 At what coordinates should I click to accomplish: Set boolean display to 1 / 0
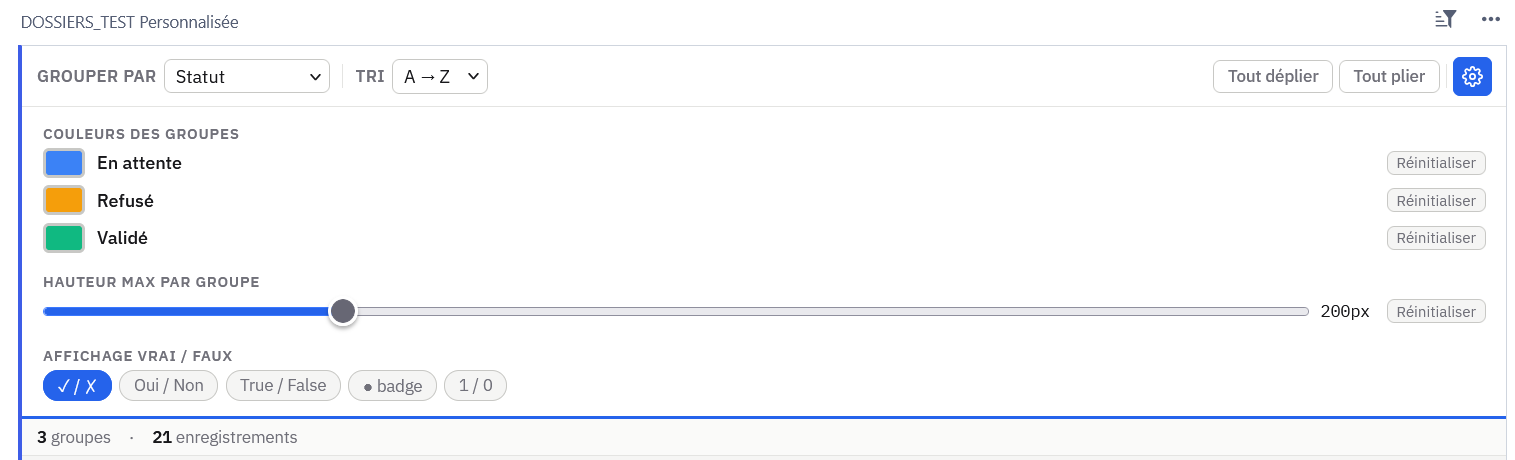(475, 386)
